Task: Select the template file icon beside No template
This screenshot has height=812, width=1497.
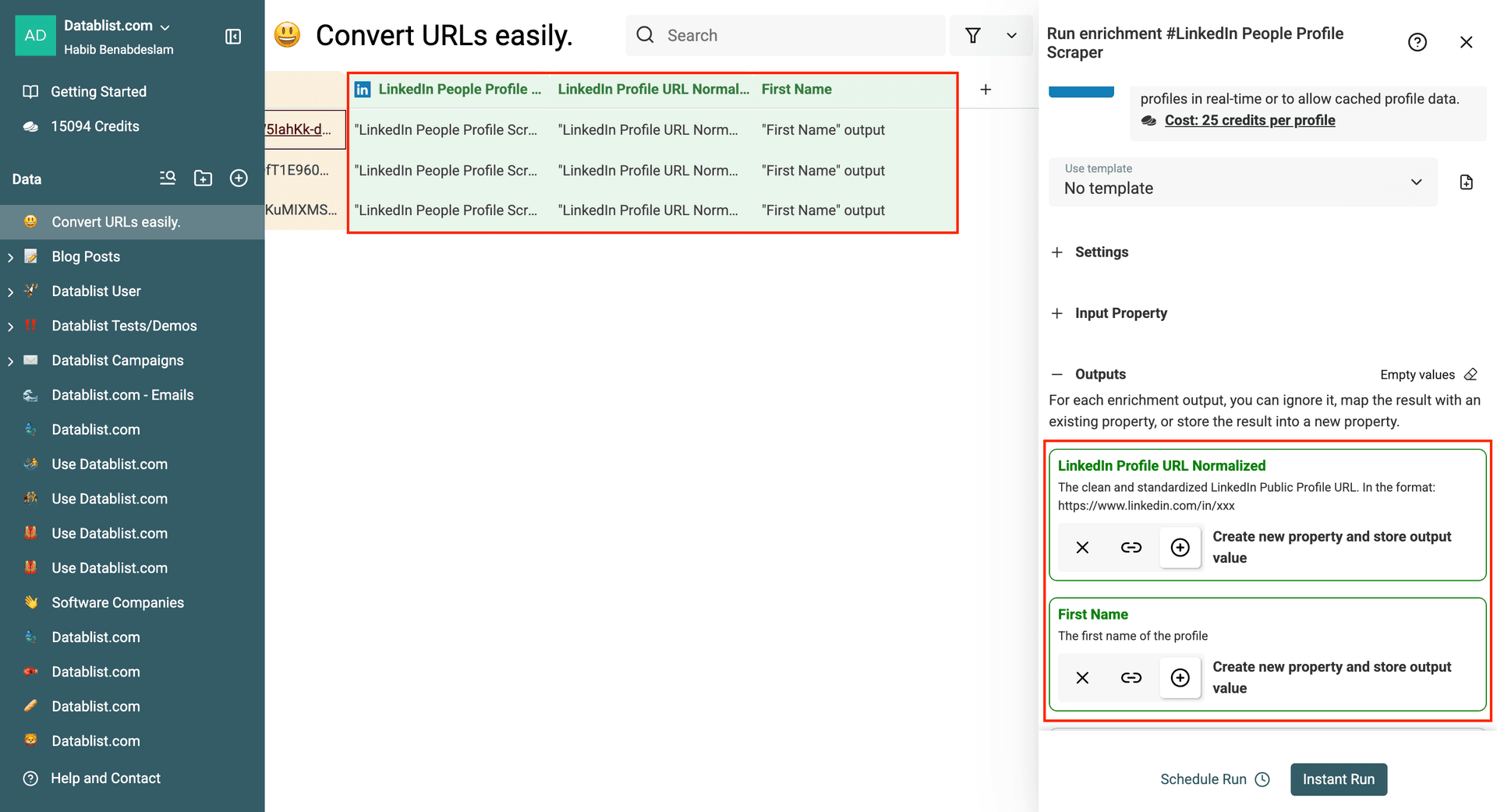Action: click(1466, 182)
